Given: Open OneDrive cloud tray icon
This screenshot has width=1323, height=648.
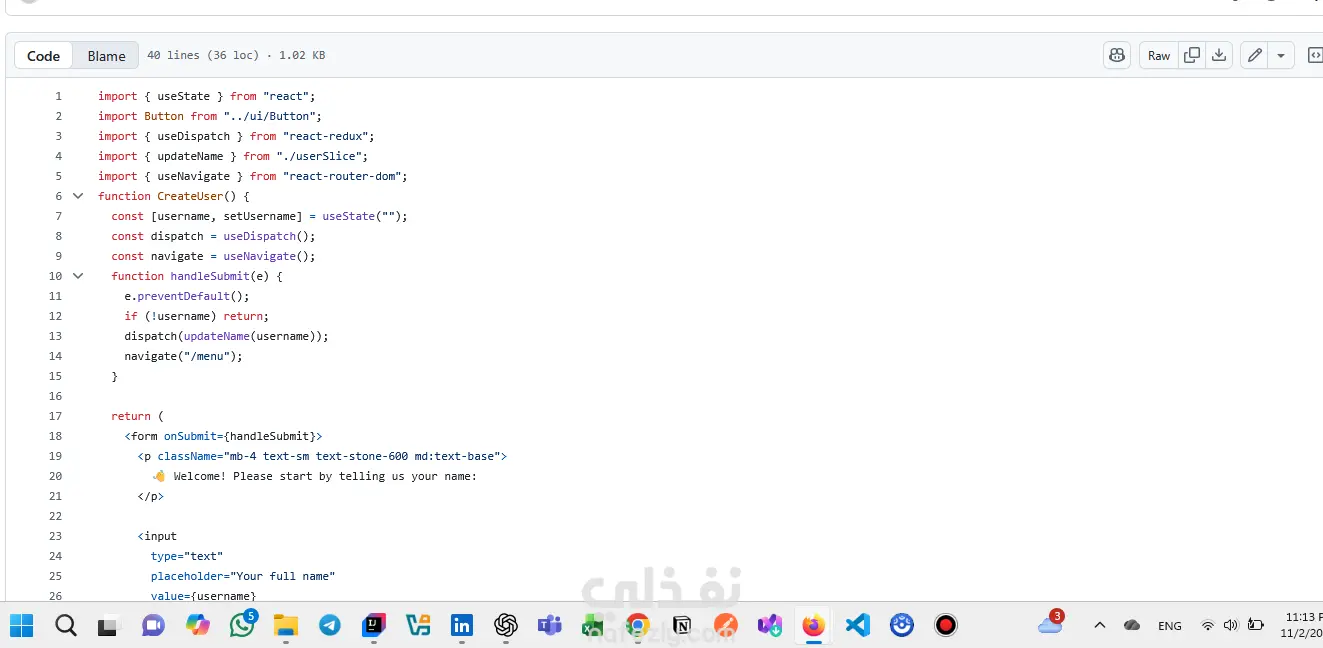Looking at the screenshot, I should pos(1132,626).
